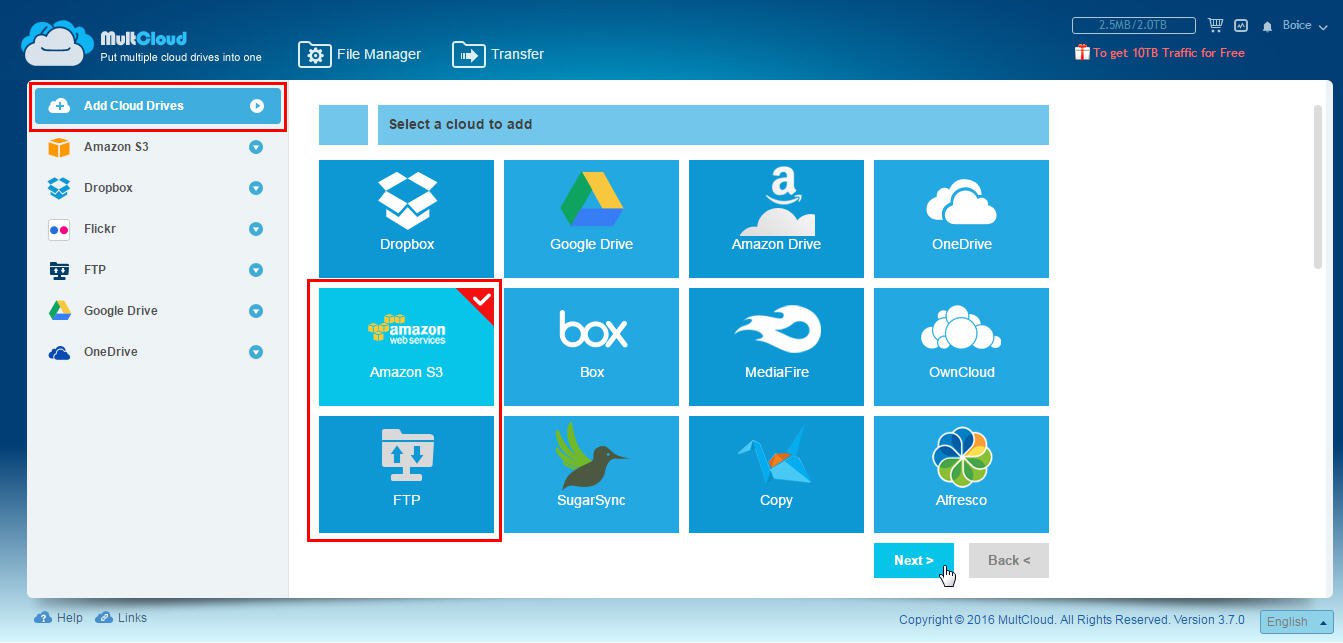1343x643 pixels.
Task: Click the gift box icon
Action: [1082, 52]
